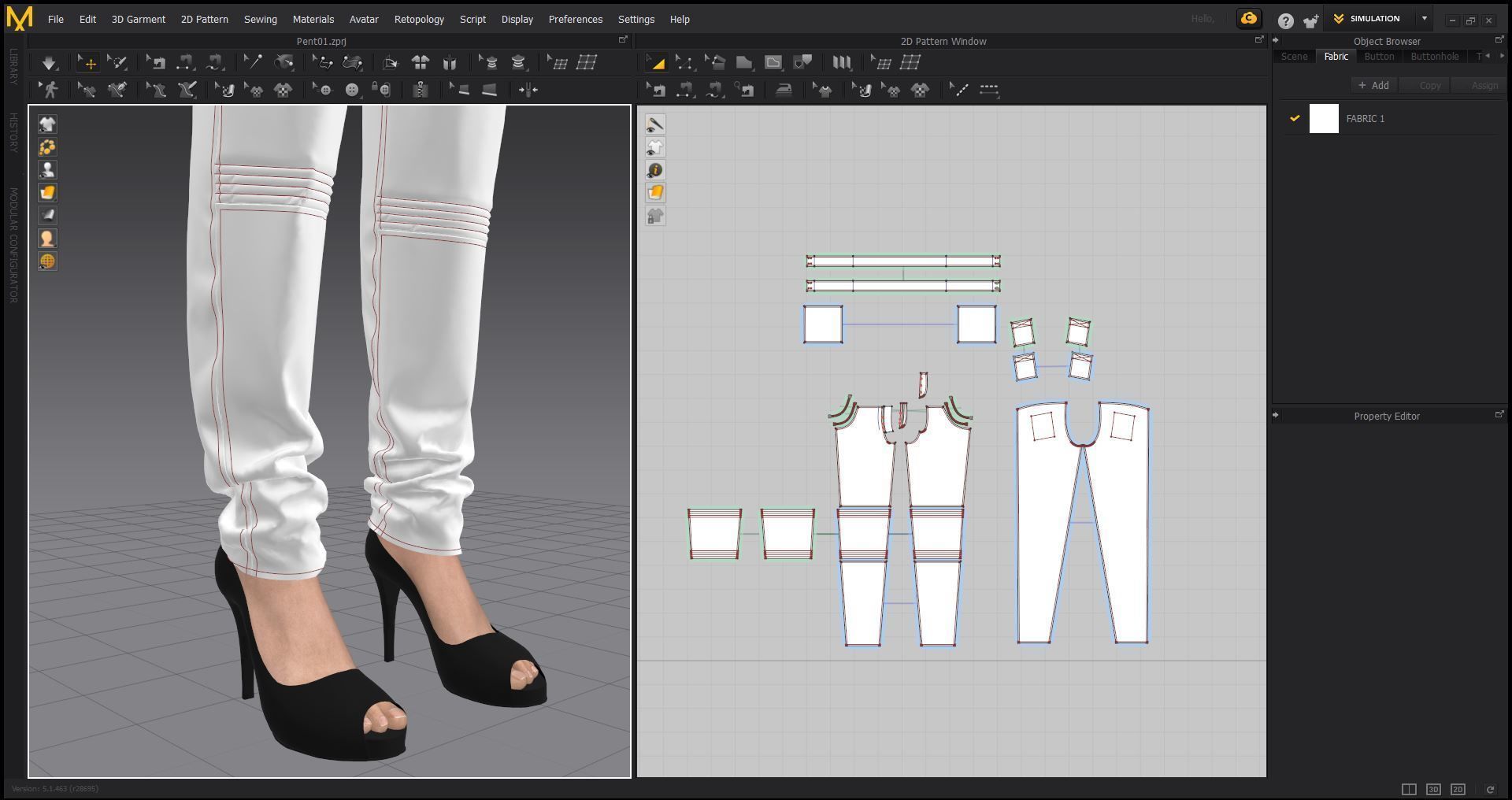
Task: Switch layout to 2D-only view icon
Action: [1458, 789]
